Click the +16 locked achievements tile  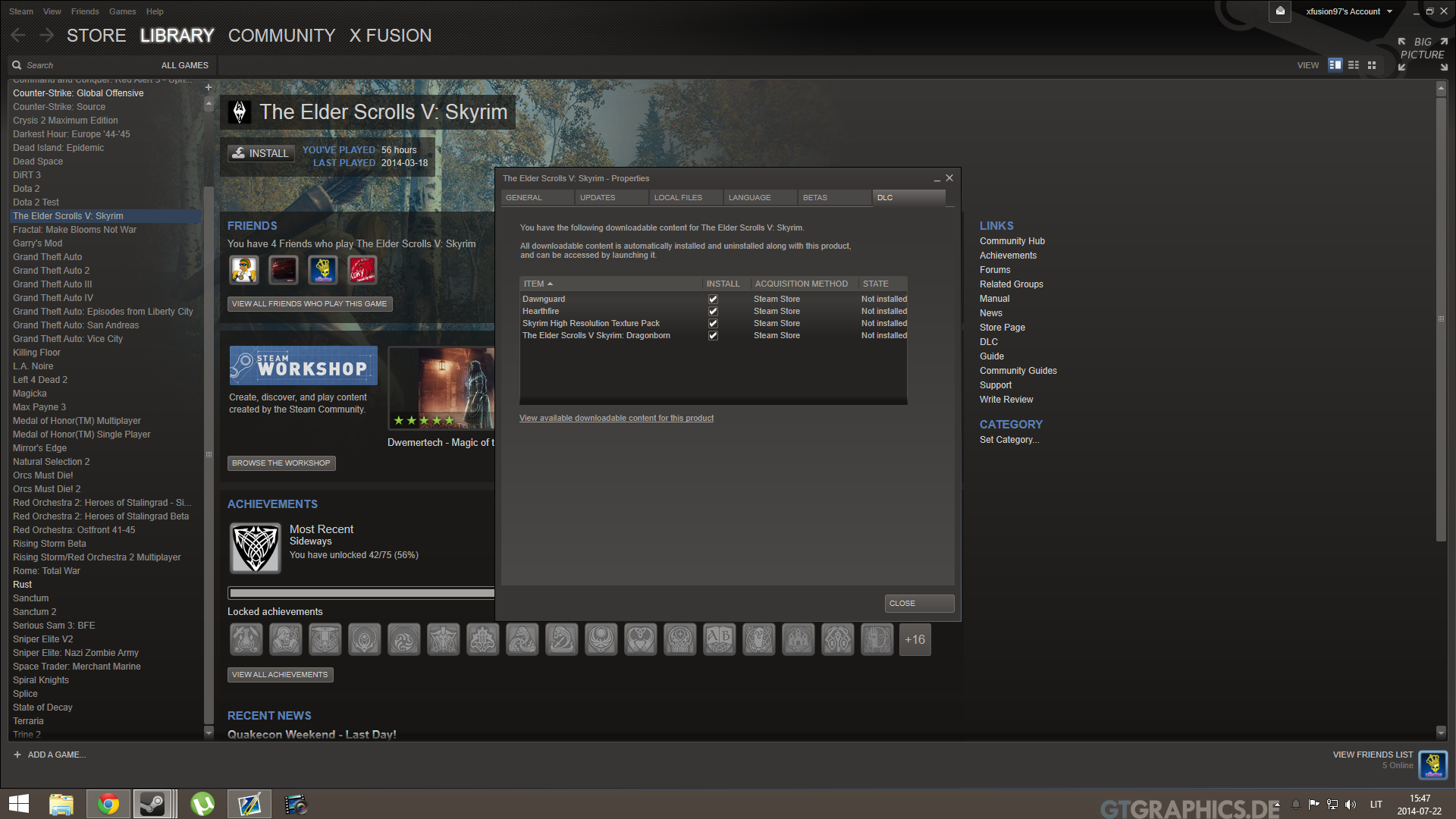[915, 640]
